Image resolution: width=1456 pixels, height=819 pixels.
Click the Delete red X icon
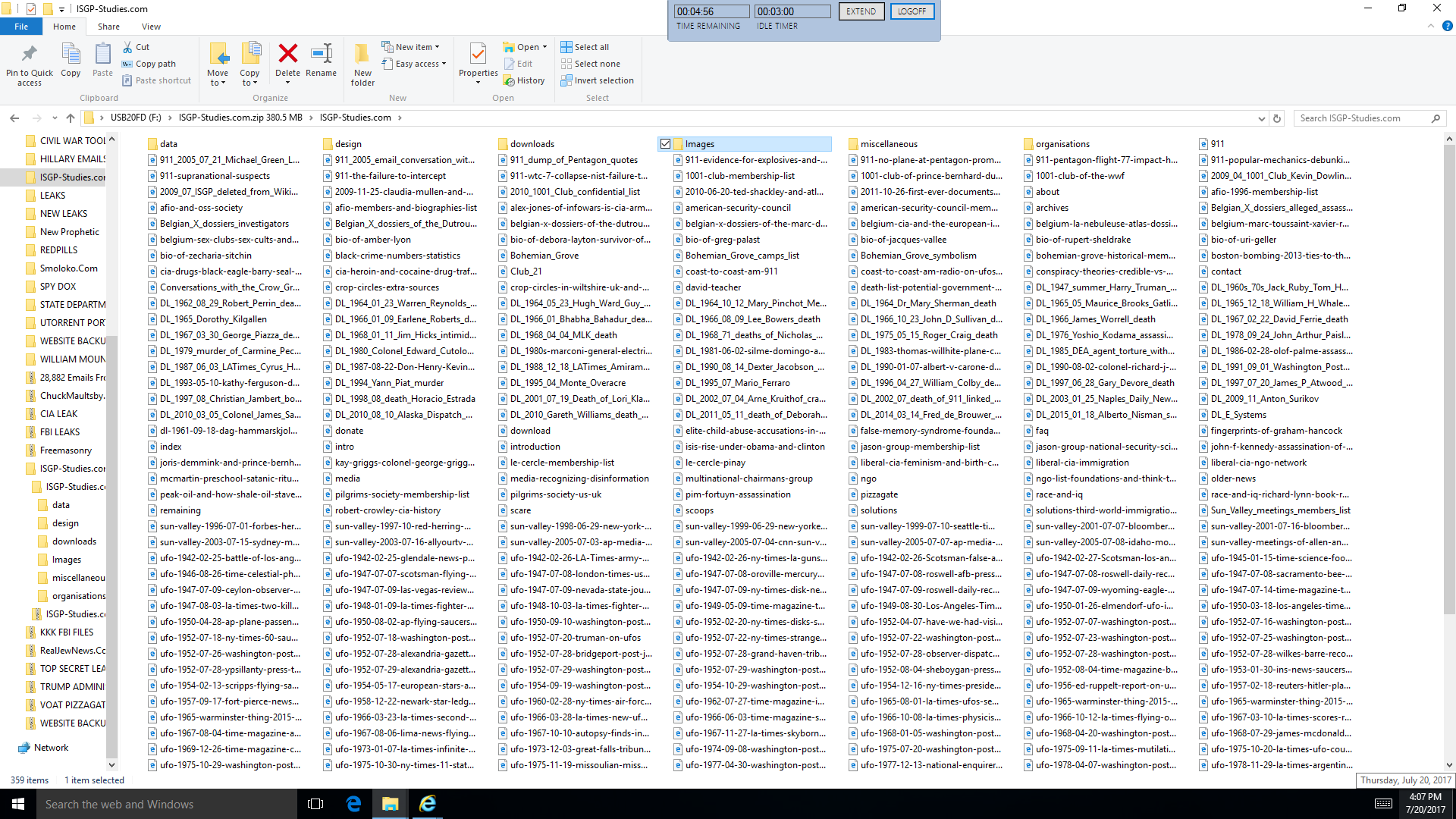coord(287,54)
